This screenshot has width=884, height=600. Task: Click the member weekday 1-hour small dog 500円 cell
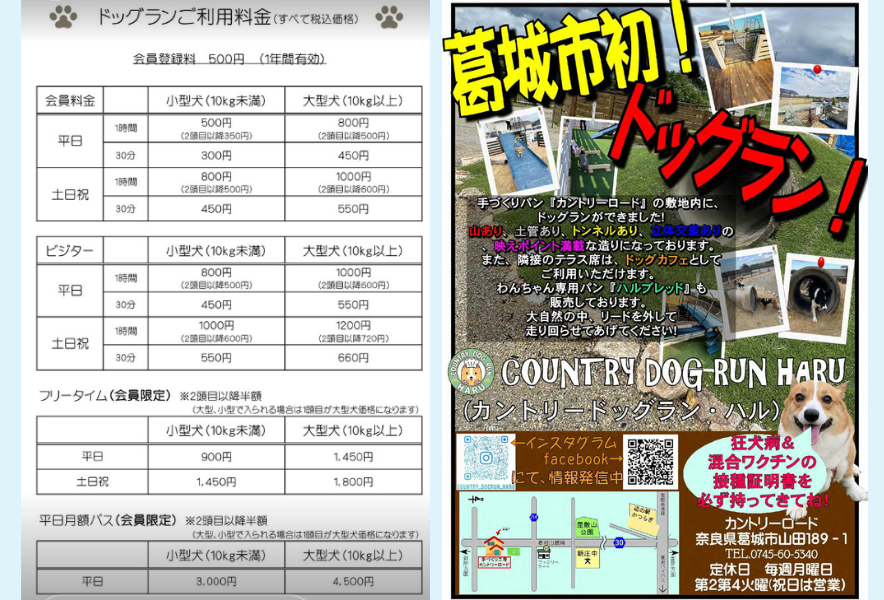(216, 129)
